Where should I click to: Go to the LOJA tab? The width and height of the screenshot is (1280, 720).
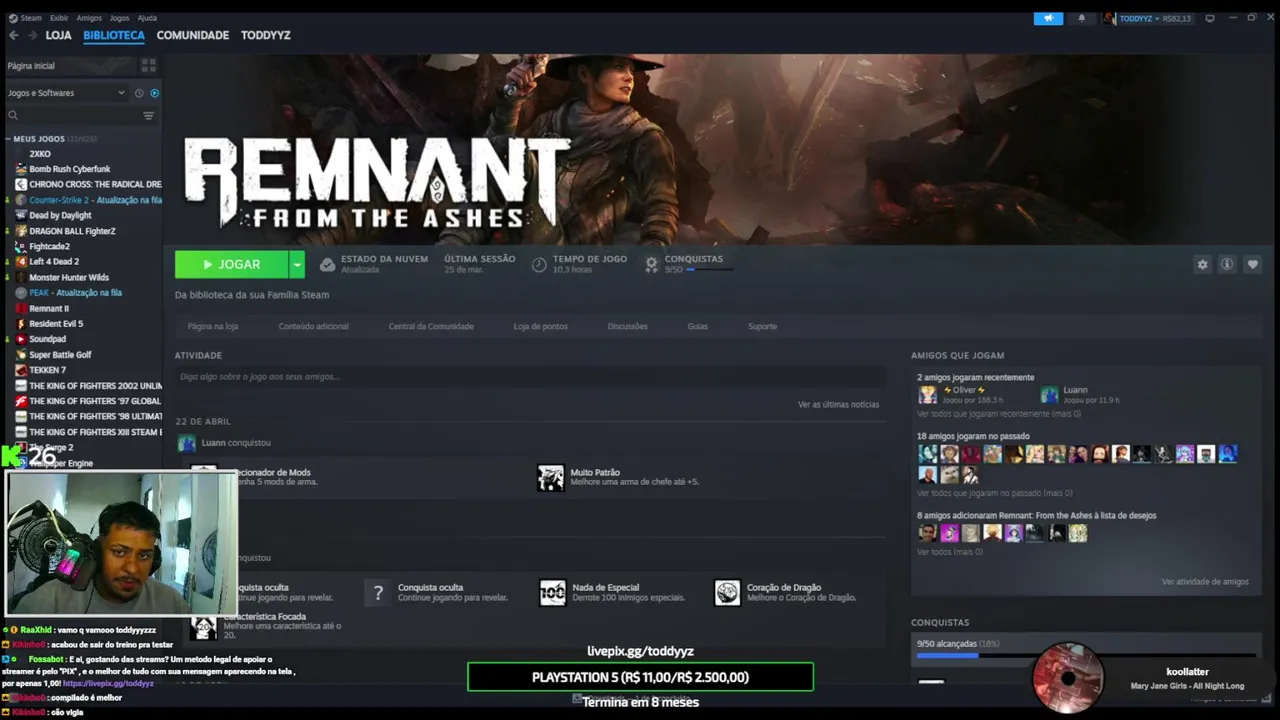58,35
